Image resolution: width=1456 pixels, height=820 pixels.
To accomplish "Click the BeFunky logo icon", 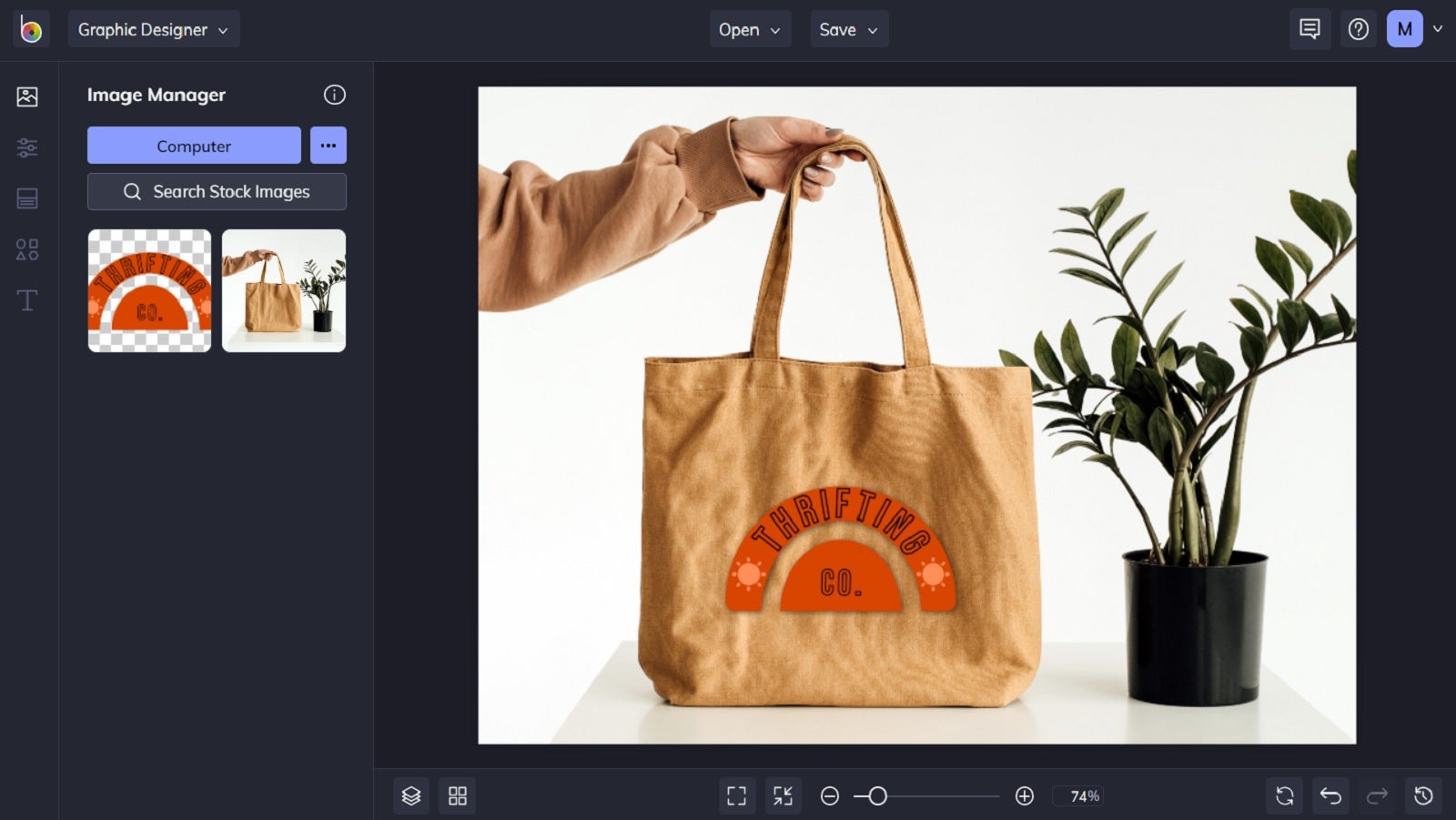I will [30, 29].
